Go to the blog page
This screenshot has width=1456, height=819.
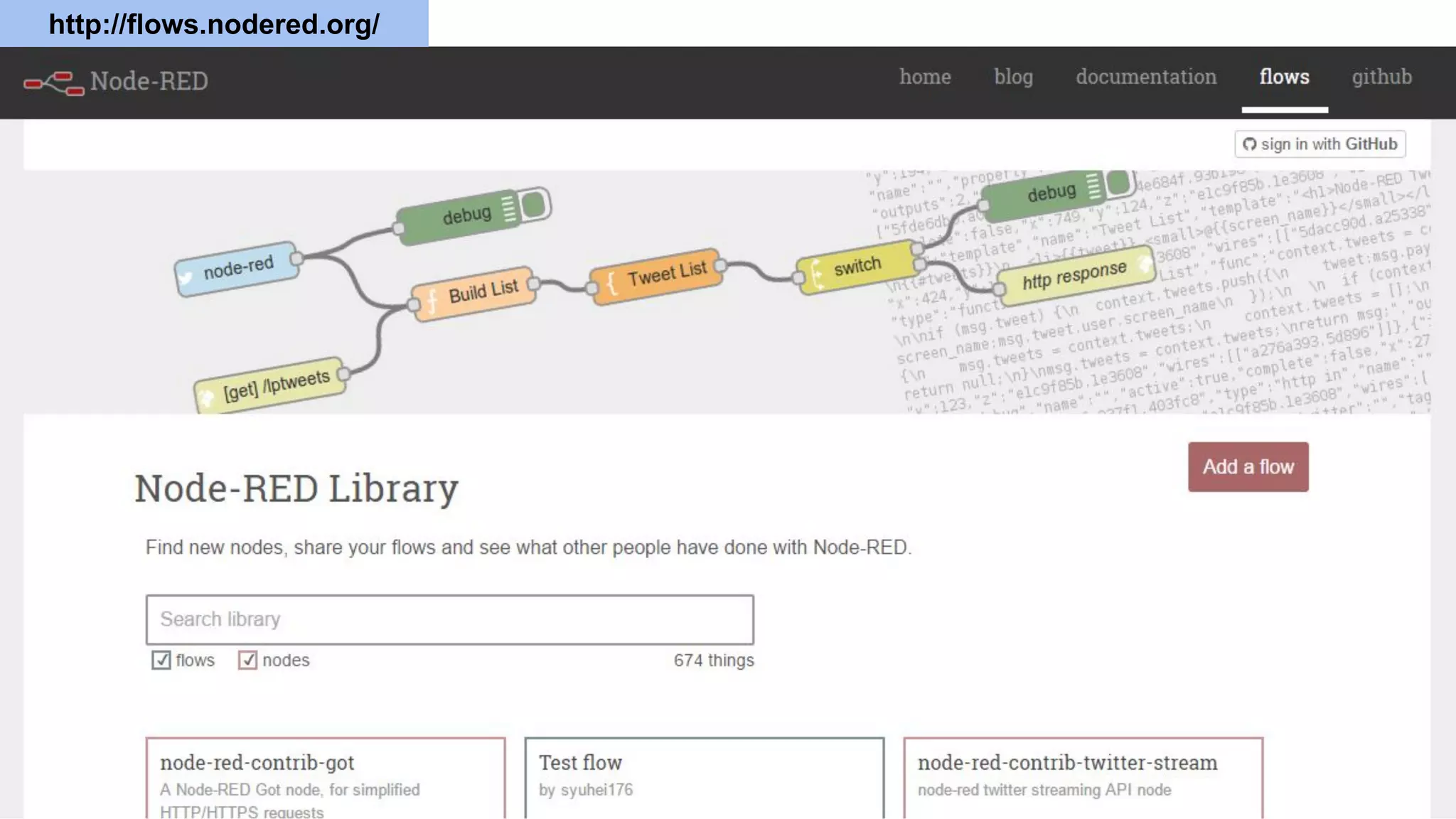coord(1013,77)
